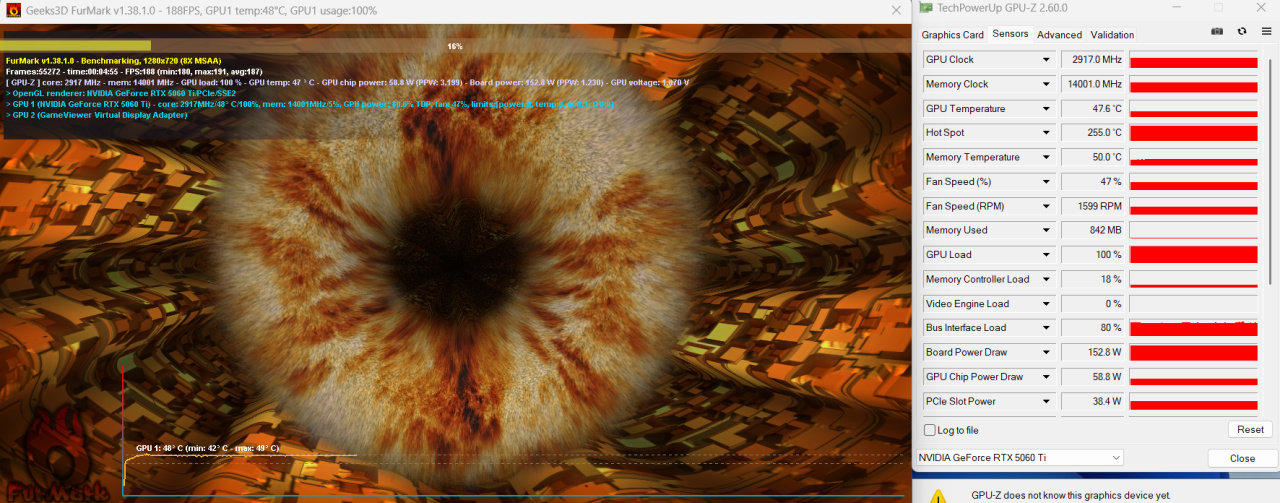
Task: Click the Video Engine Load value 0 %
Action: click(1092, 304)
